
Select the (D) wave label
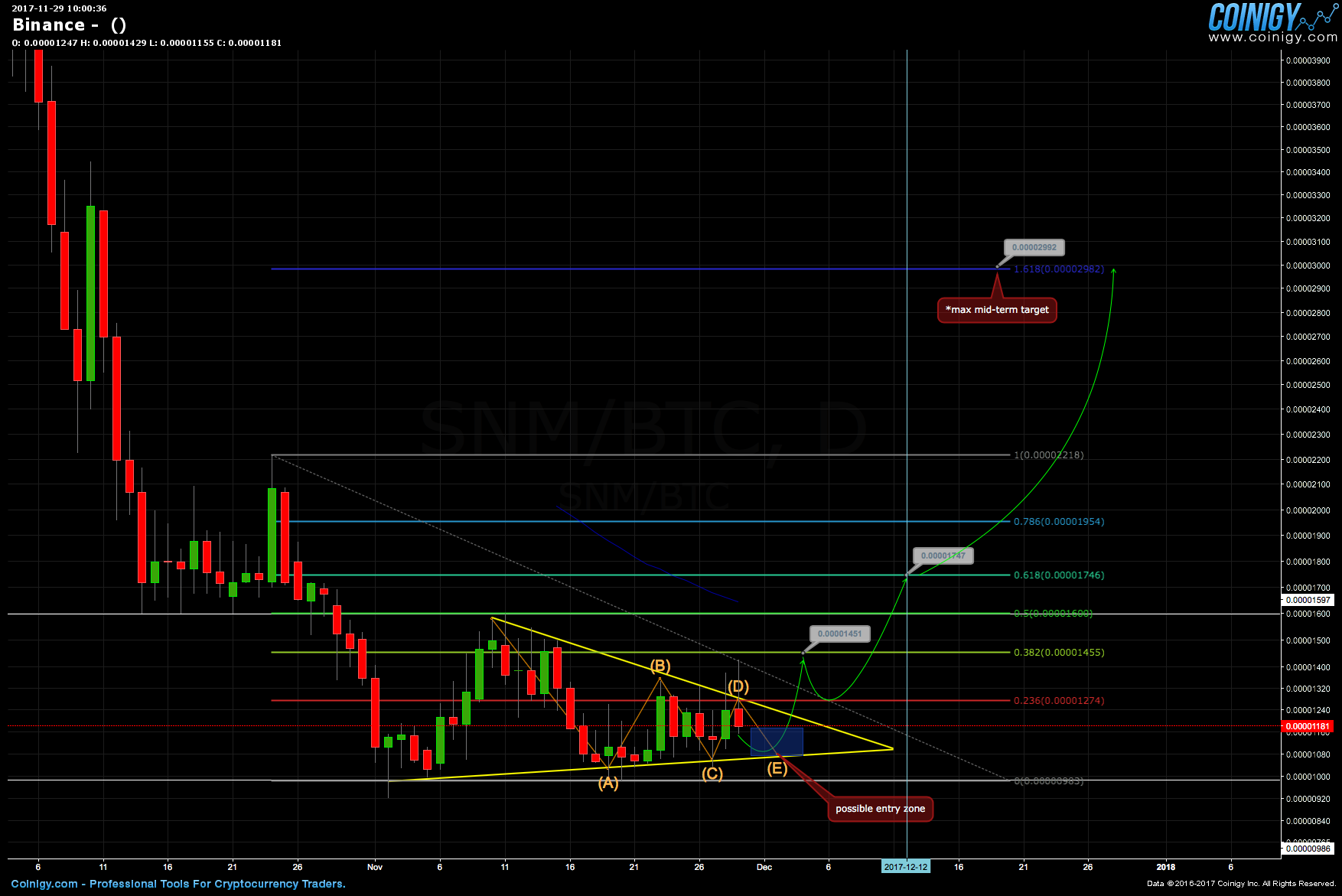pyautogui.click(x=738, y=686)
